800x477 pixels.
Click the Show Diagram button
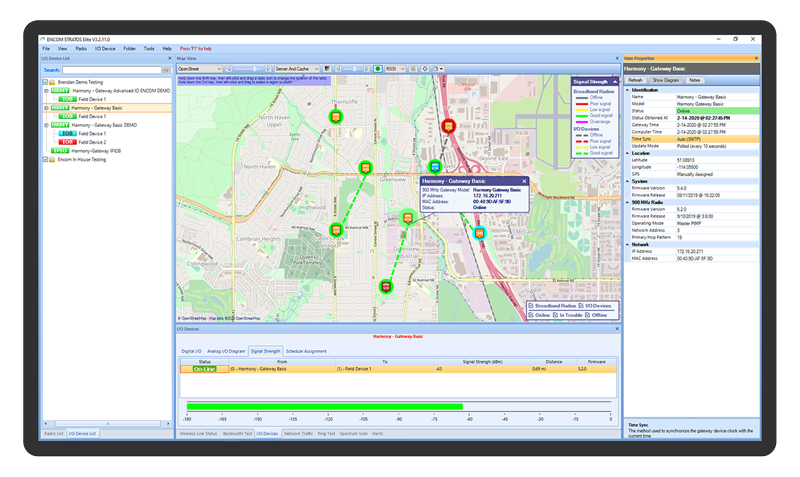pos(666,80)
